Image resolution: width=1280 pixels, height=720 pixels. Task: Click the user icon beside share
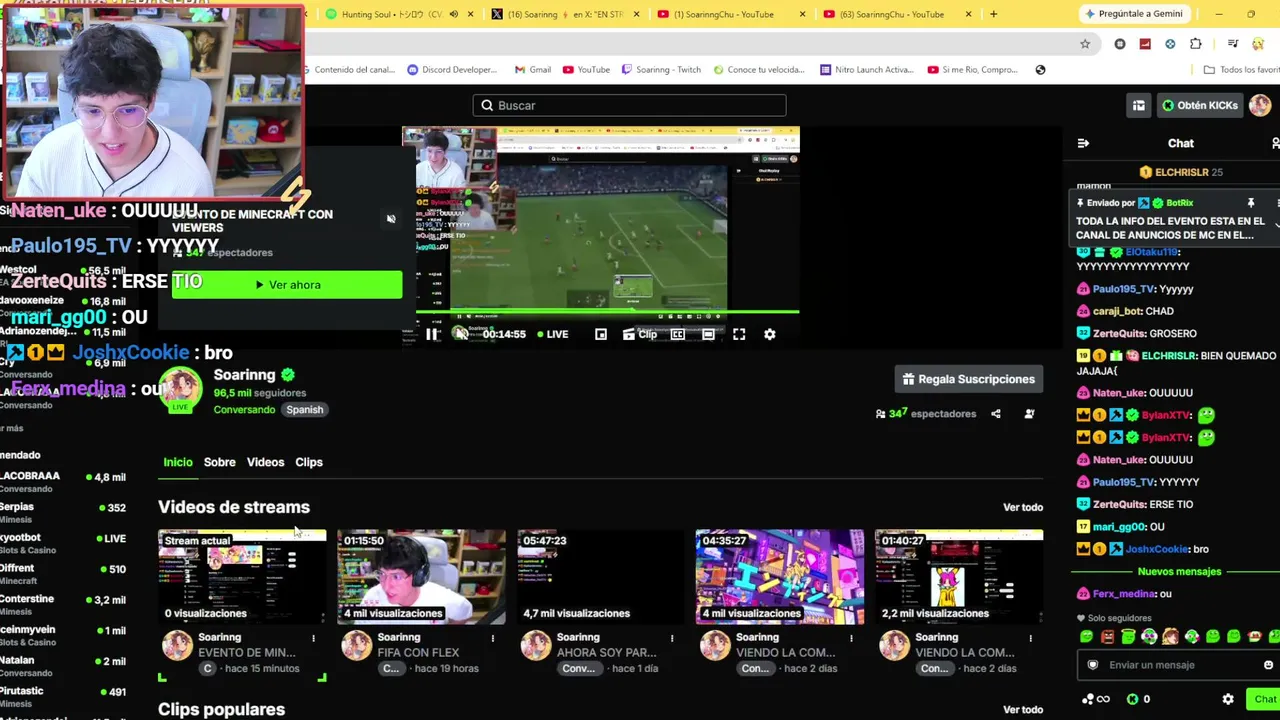(x=1029, y=414)
